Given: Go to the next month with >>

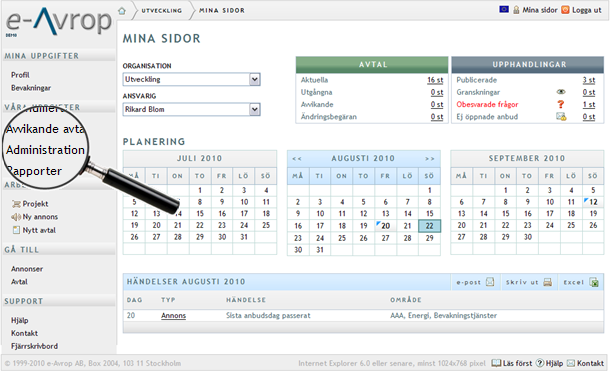Looking at the screenshot, I should [430, 159].
